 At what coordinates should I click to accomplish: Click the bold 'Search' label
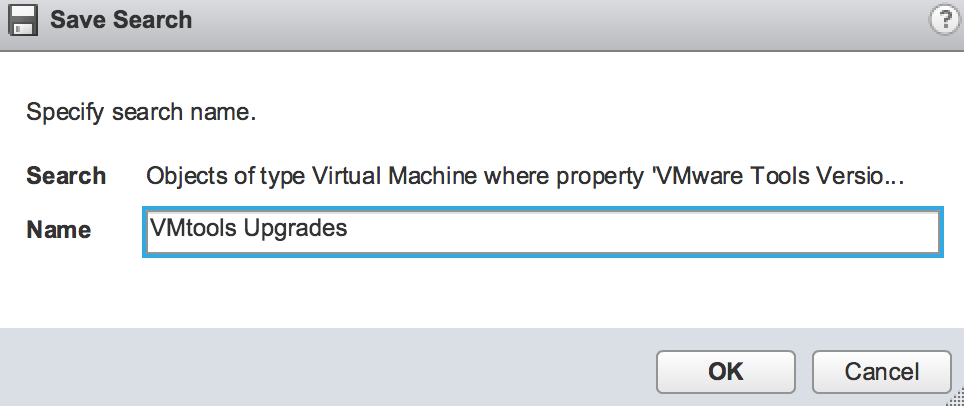[x=66, y=176]
